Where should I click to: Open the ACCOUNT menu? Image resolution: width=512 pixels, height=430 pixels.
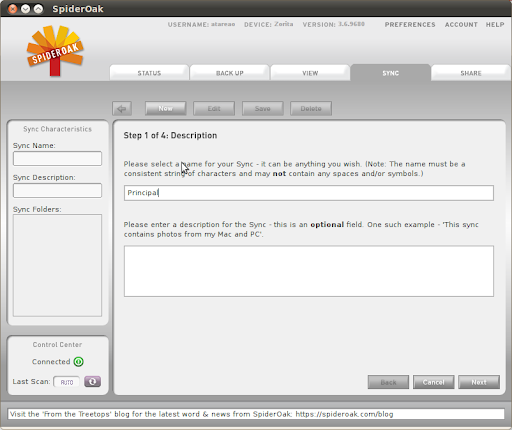pos(461,25)
